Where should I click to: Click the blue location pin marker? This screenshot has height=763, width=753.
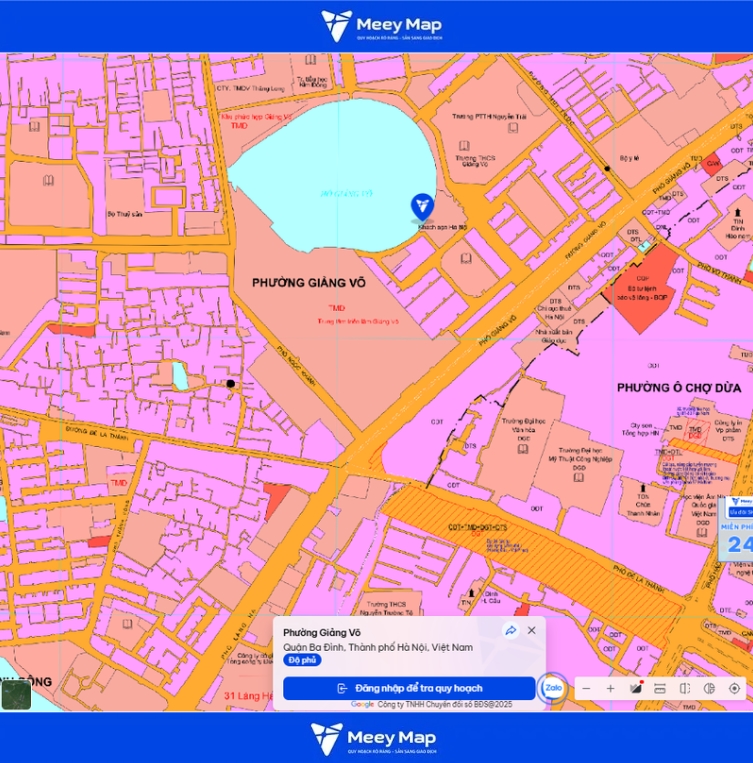(422, 208)
